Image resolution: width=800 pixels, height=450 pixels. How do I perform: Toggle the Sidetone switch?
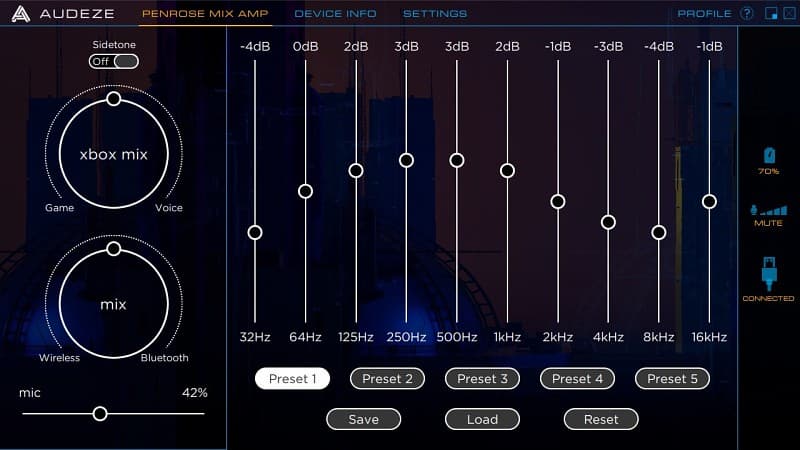(114, 62)
